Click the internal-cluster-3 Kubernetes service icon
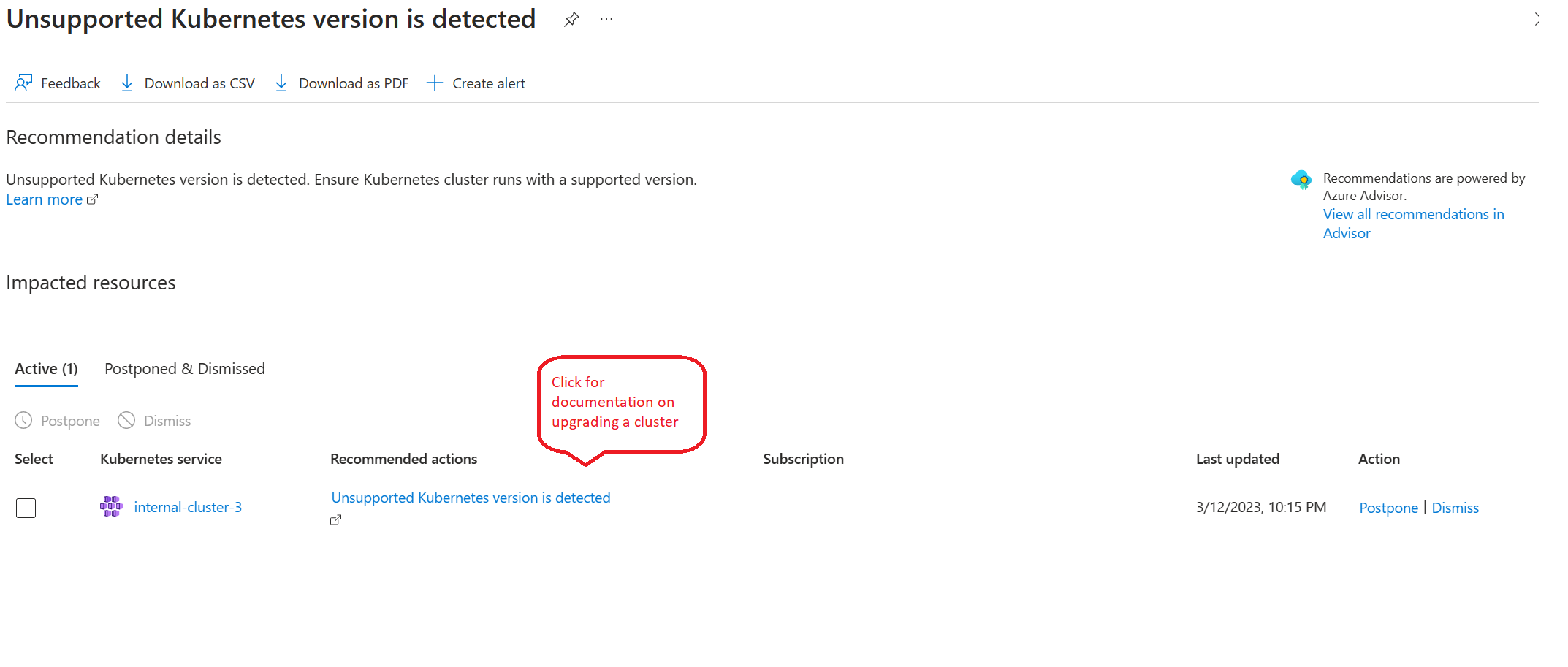 point(111,506)
